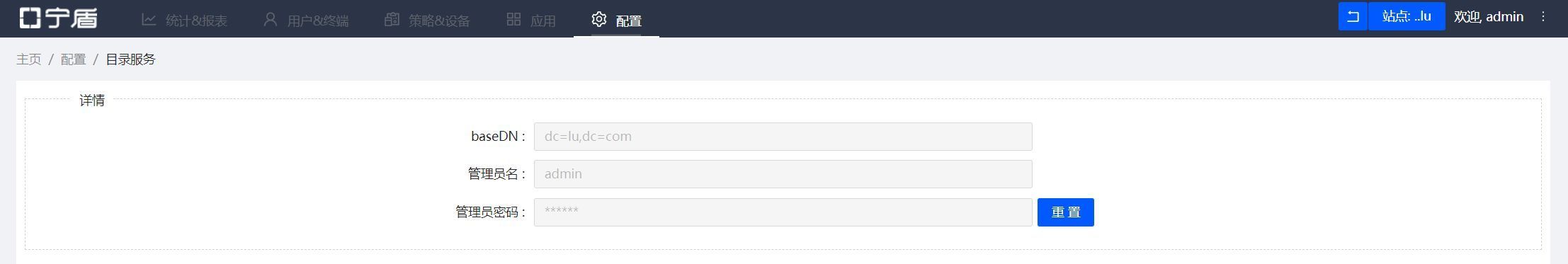This screenshot has width=1568, height=264.
Task: Click the grid icon beside 应用
Action: (x=513, y=20)
